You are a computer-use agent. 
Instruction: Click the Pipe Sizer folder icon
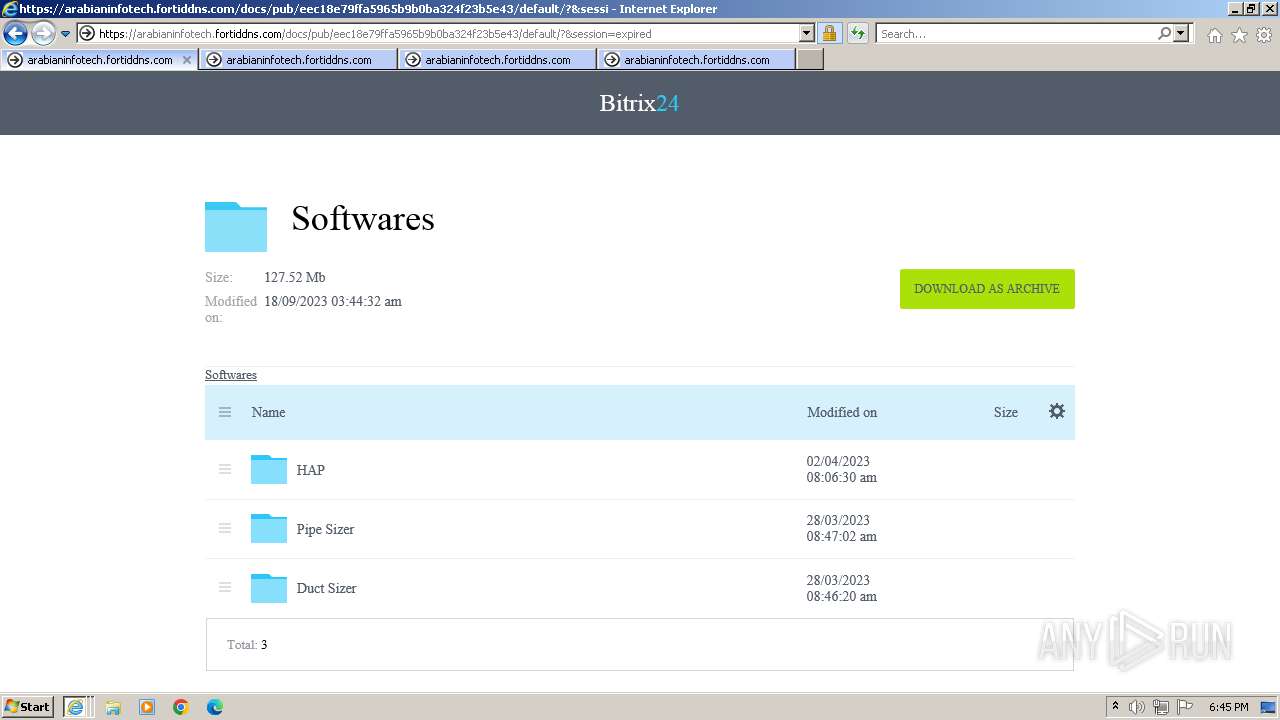[269, 528]
